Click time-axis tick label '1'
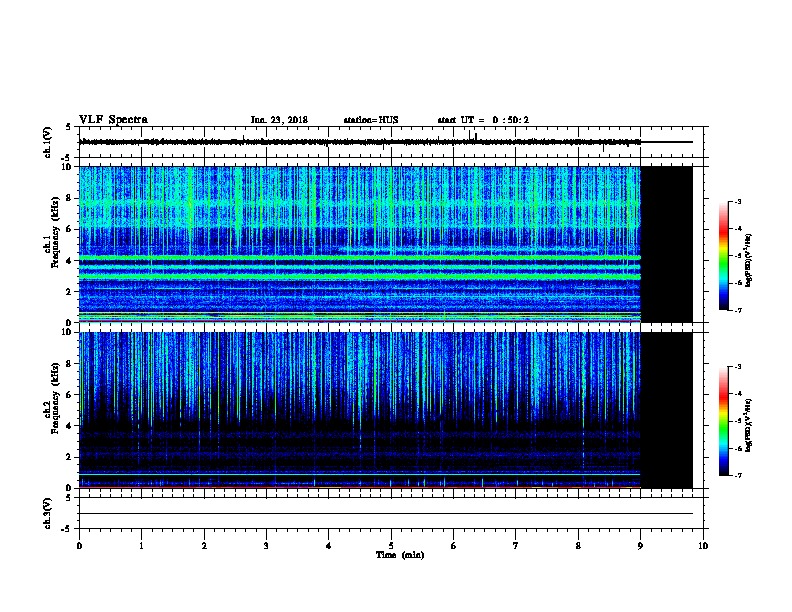The image size is (792, 612). (141, 546)
